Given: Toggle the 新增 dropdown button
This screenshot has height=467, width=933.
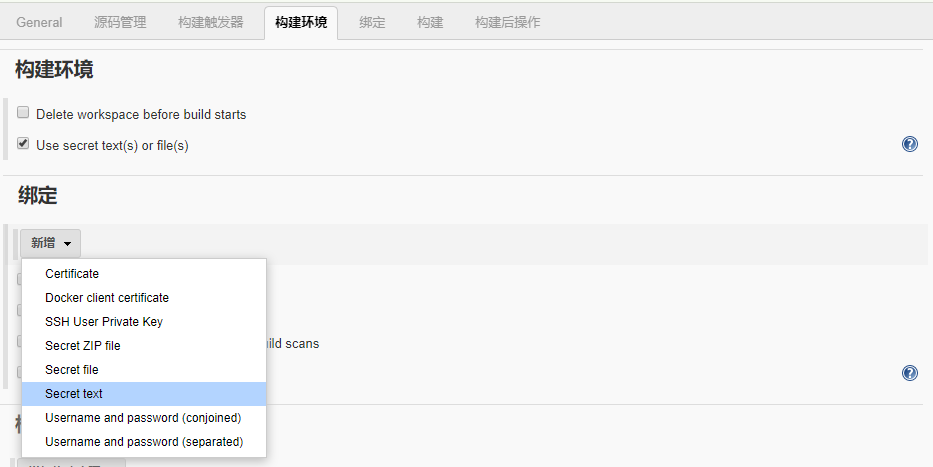Looking at the screenshot, I should click(50, 243).
